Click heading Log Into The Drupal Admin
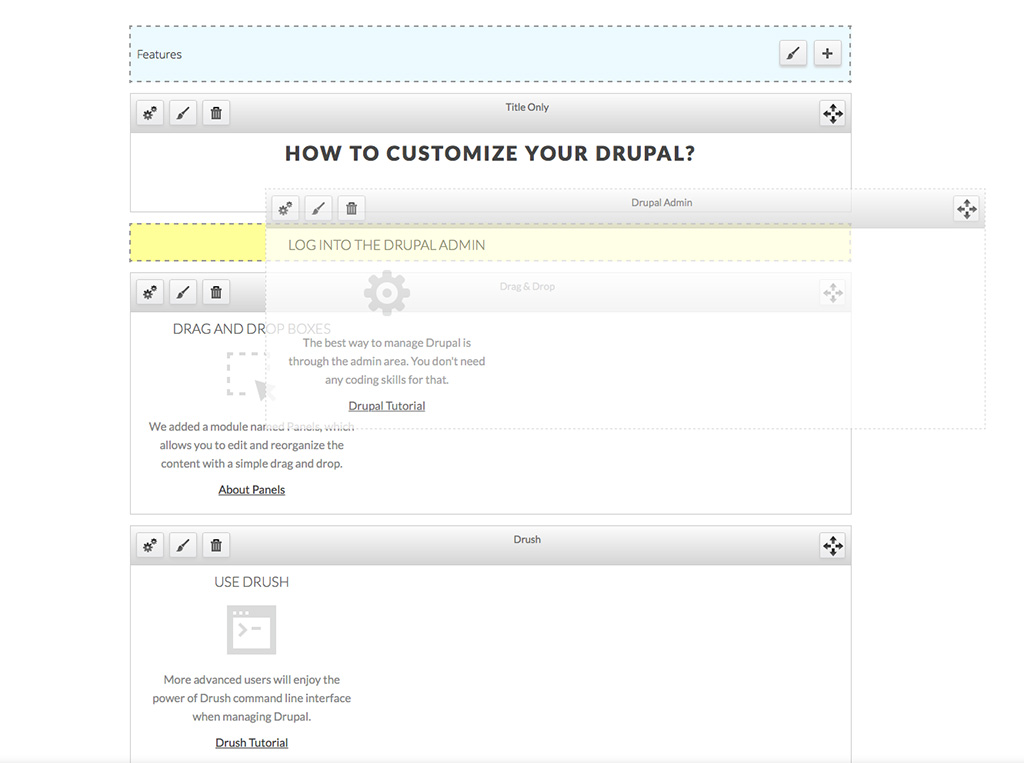Screen dimensions: 1024x763 [x=387, y=245]
